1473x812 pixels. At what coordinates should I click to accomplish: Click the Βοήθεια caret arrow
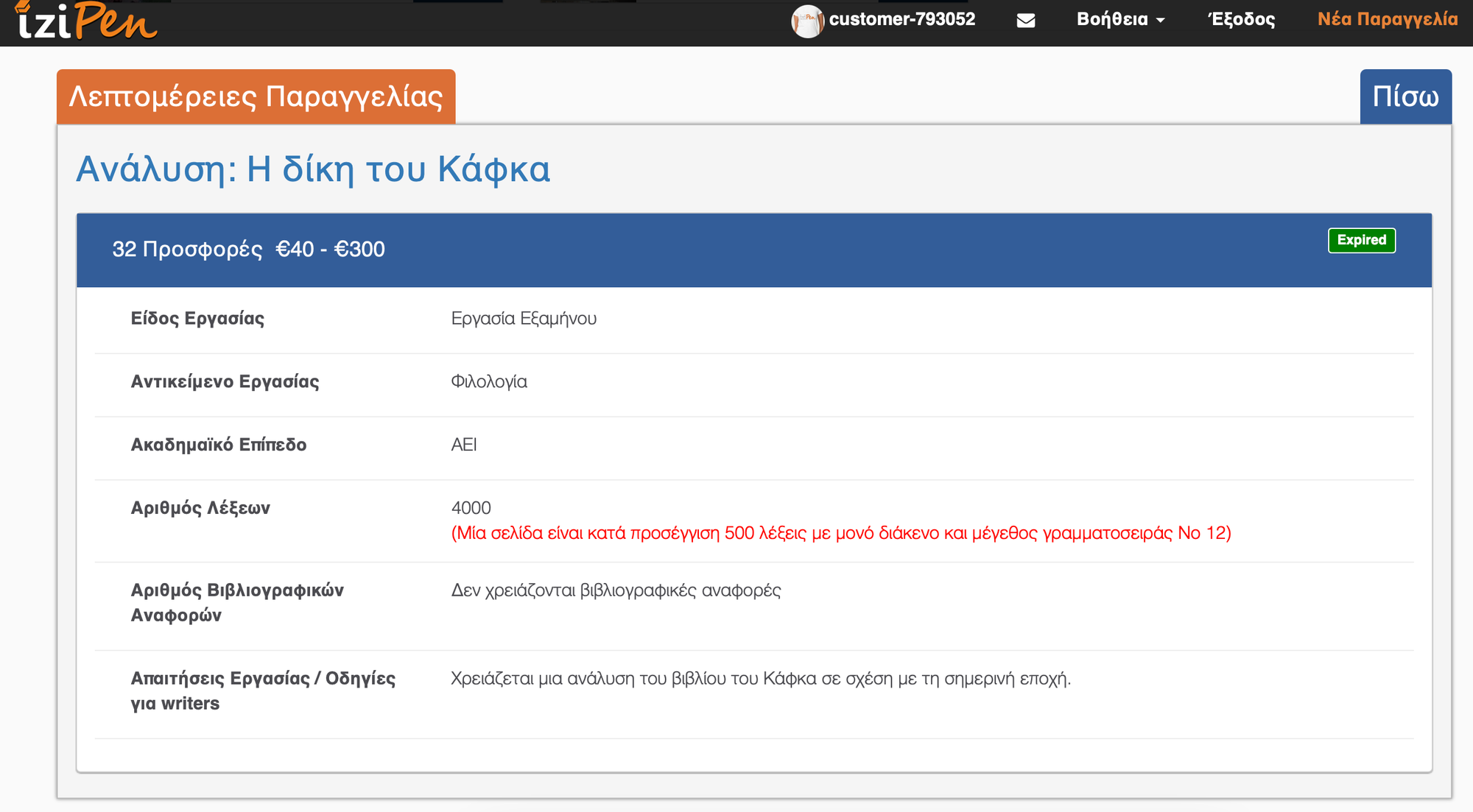(1161, 21)
